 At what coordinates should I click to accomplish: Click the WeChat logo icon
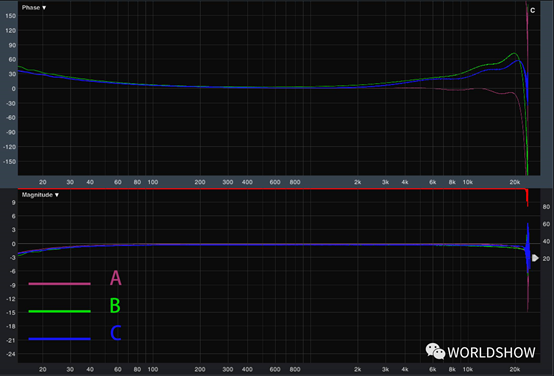[x=435, y=351]
